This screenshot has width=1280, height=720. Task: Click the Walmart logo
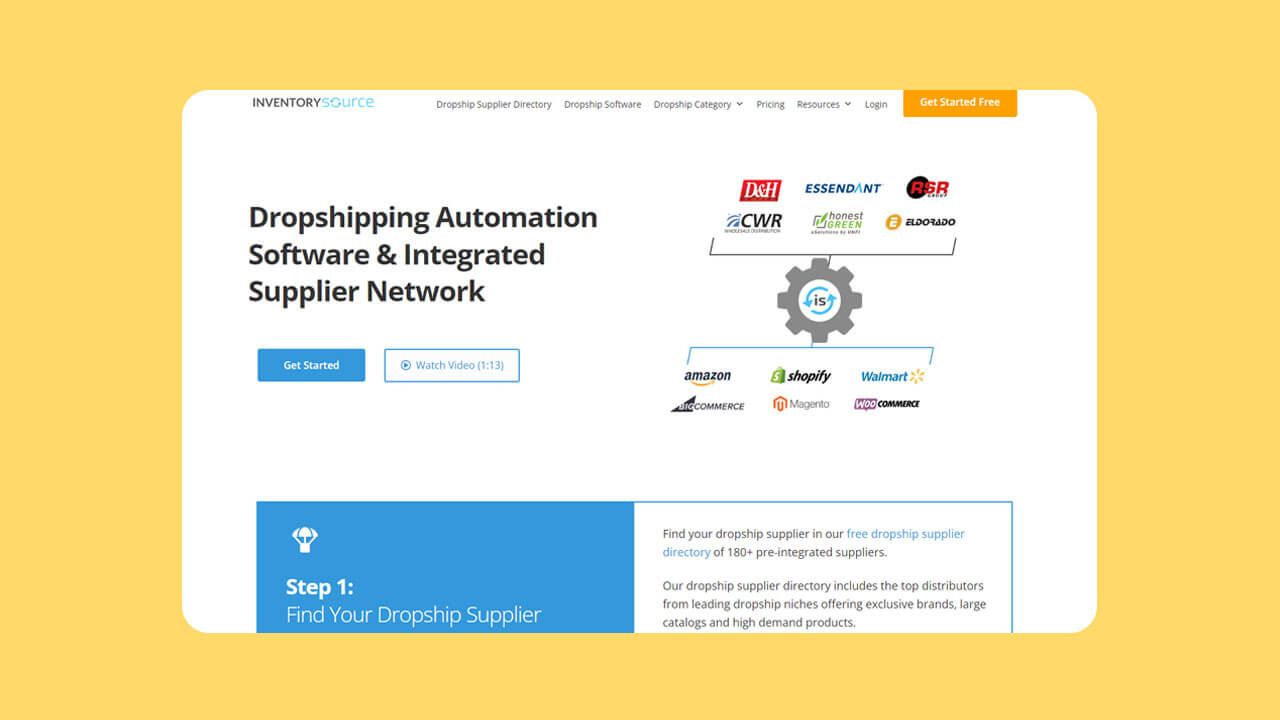892,376
